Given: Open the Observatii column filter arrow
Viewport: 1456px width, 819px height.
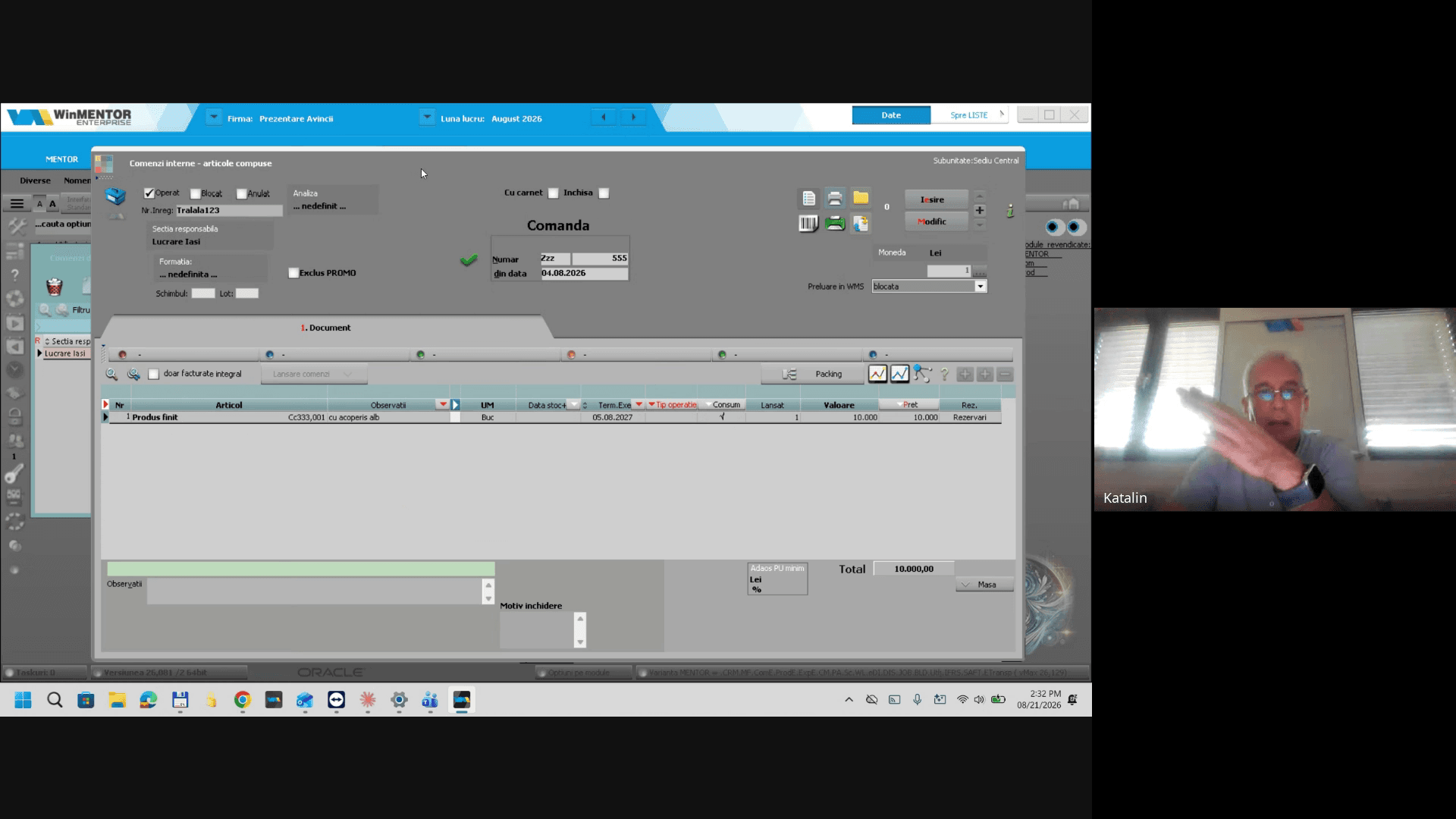Looking at the screenshot, I should (x=442, y=405).
